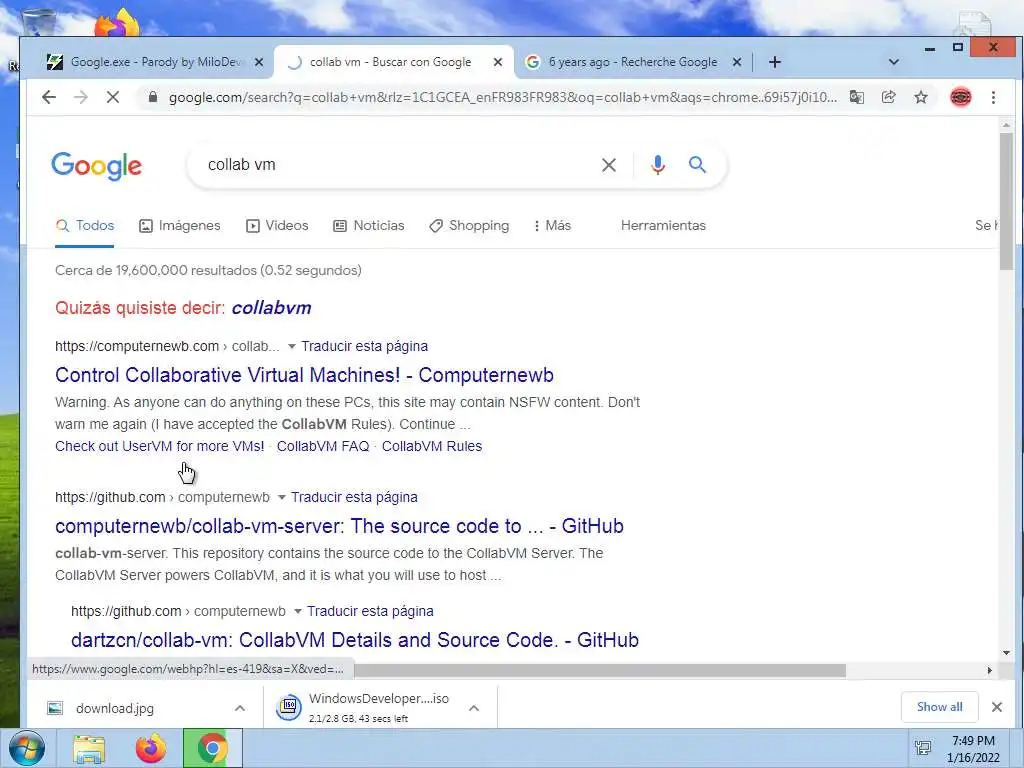Click the URL address bar

click(x=503, y=97)
